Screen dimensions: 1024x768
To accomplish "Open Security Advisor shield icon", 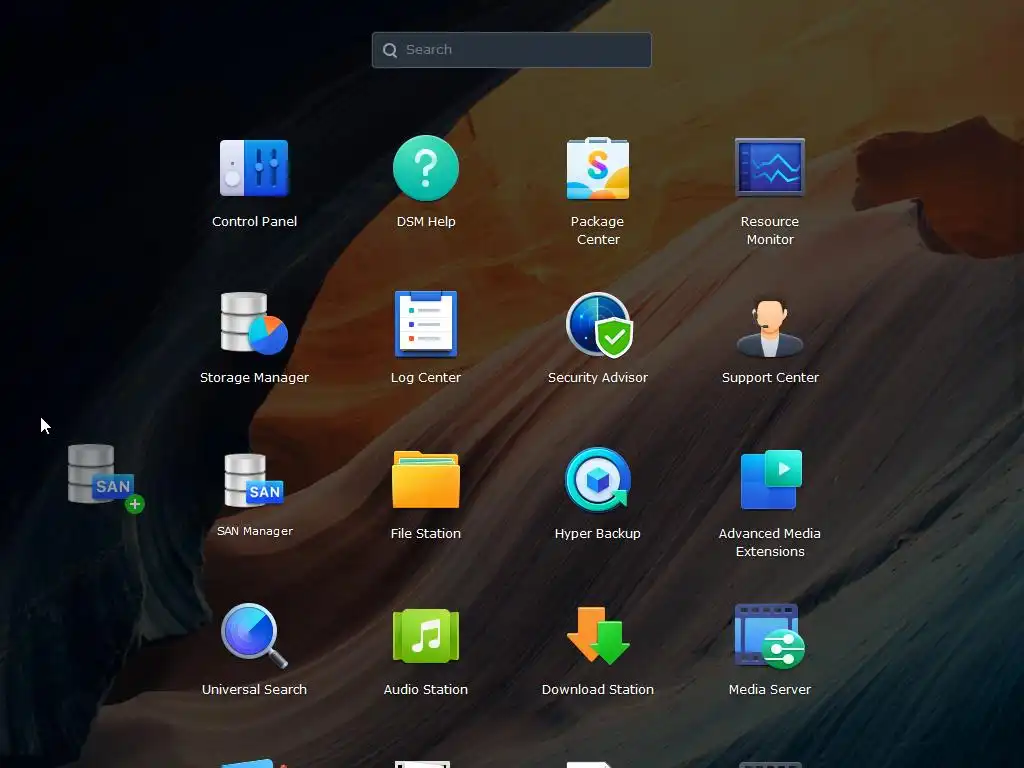I will (x=599, y=325).
